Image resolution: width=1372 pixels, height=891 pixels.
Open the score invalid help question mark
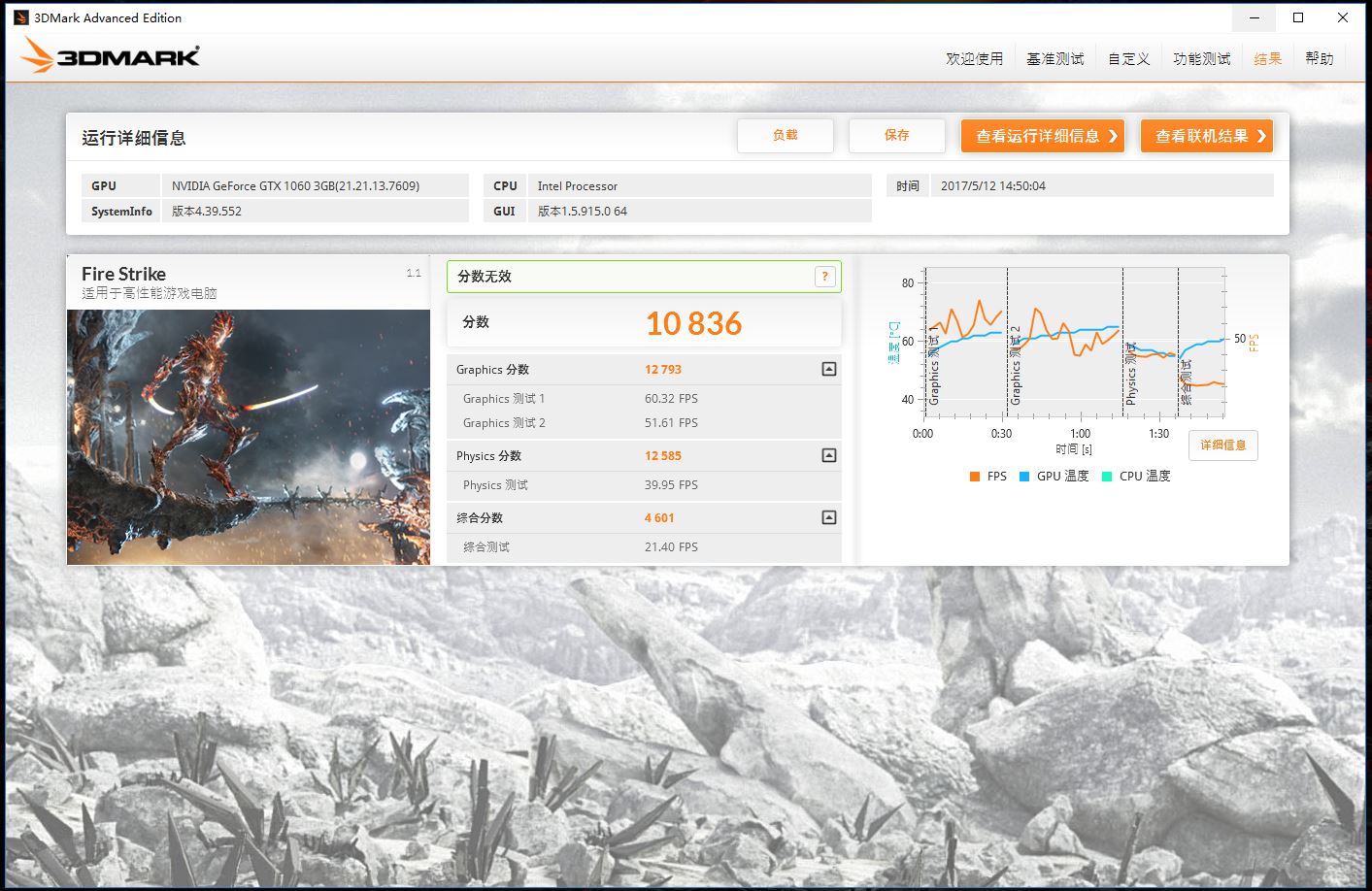pos(824,277)
